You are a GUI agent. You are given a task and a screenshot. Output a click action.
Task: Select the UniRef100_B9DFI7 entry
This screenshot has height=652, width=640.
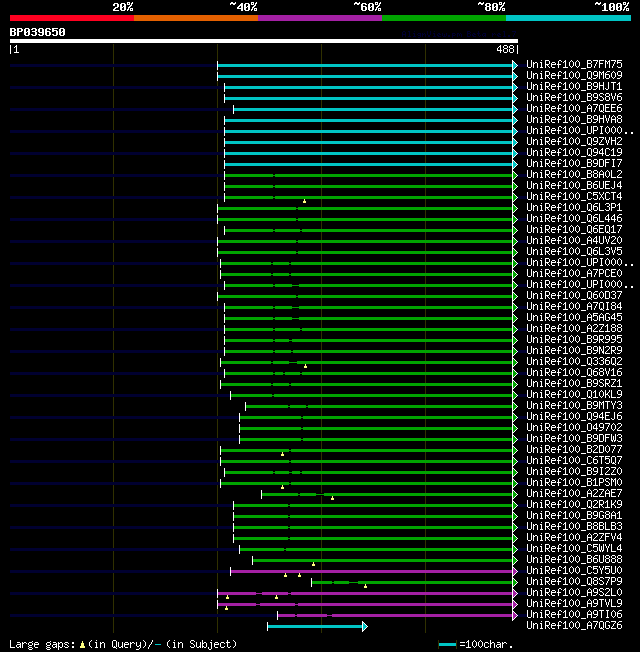coord(574,163)
